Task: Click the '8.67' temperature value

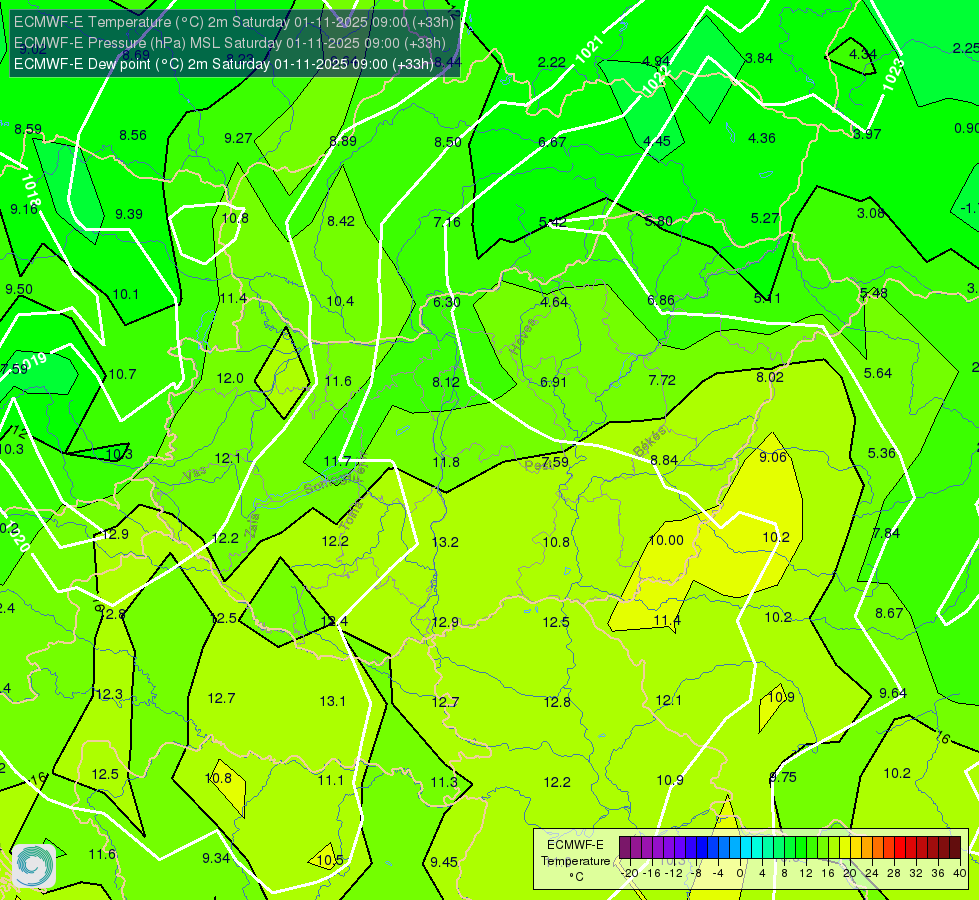Action: pyautogui.click(x=889, y=613)
